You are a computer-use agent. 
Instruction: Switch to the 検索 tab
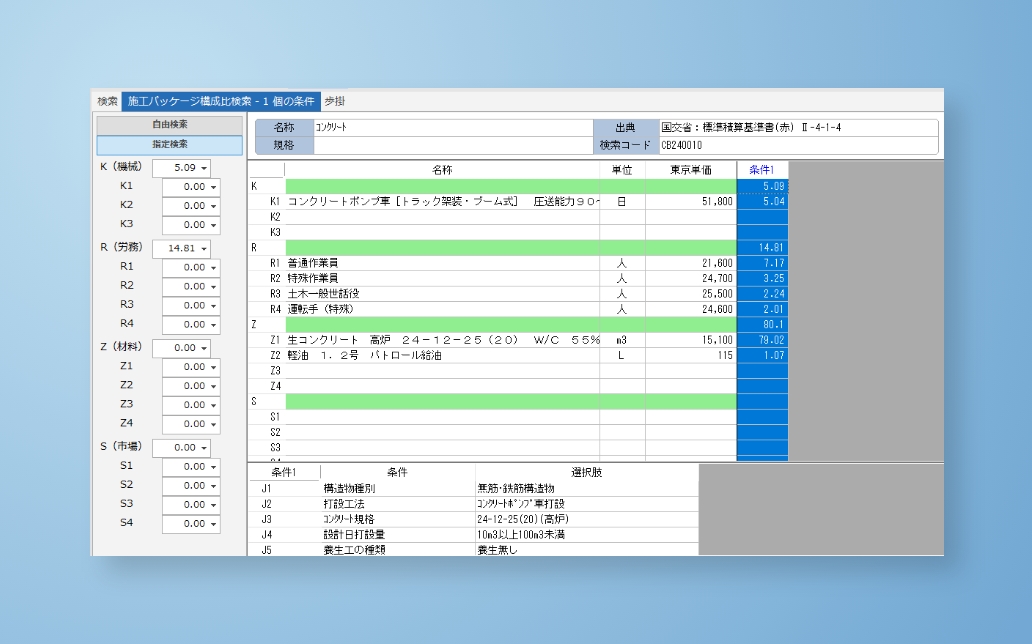[107, 101]
